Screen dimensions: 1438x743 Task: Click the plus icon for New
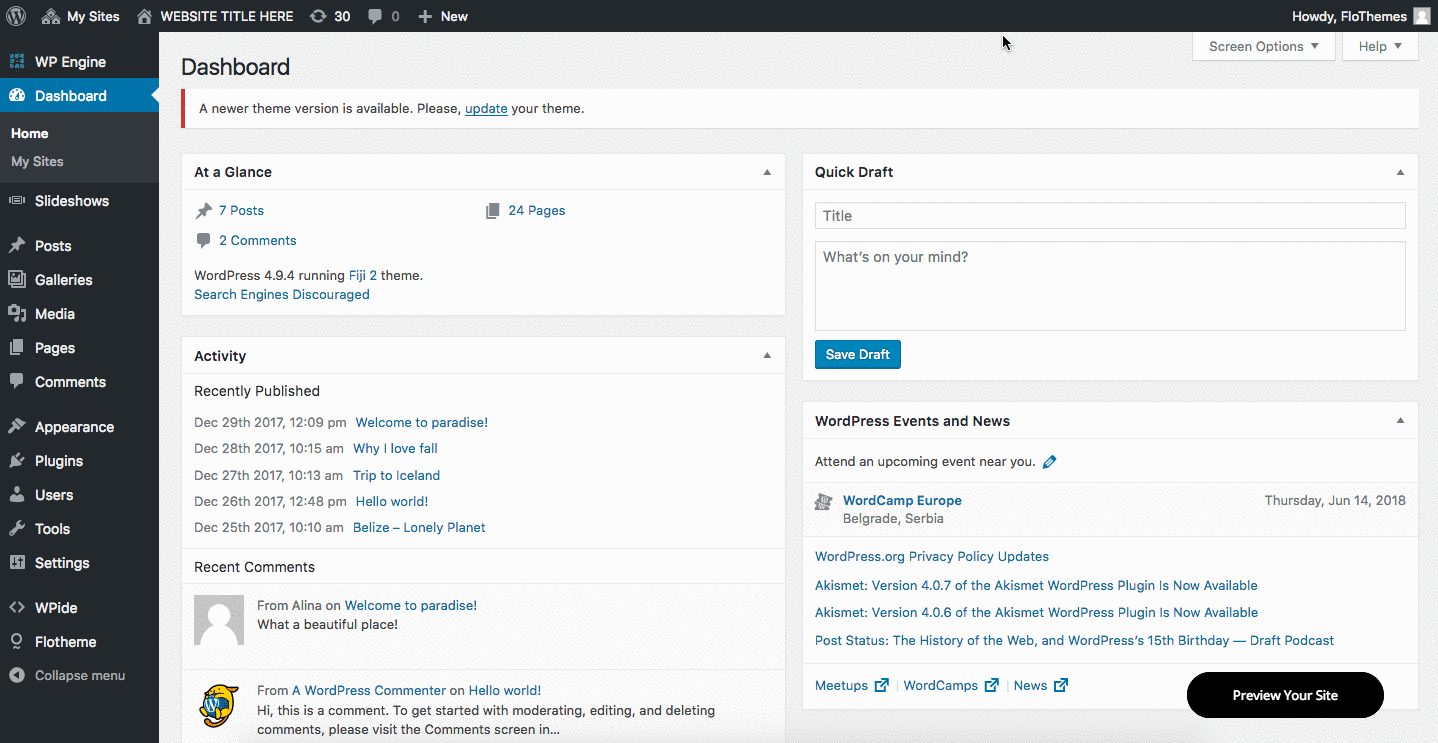[425, 16]
